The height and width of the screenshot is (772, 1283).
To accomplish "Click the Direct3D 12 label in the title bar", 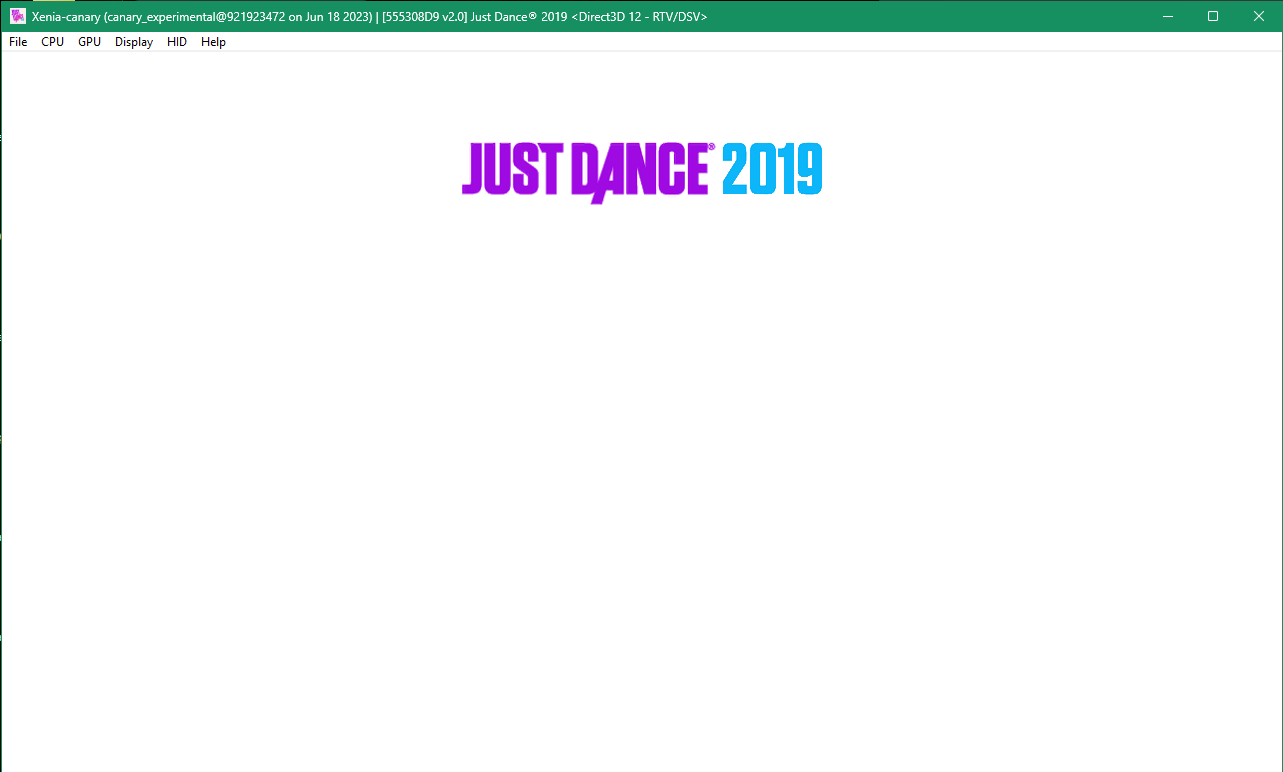I will pos(611,16).
